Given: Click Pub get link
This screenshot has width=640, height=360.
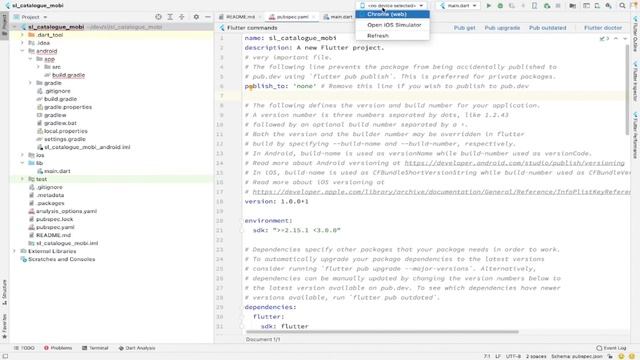Looking at the screenshot, I should [x=464, y=28].
